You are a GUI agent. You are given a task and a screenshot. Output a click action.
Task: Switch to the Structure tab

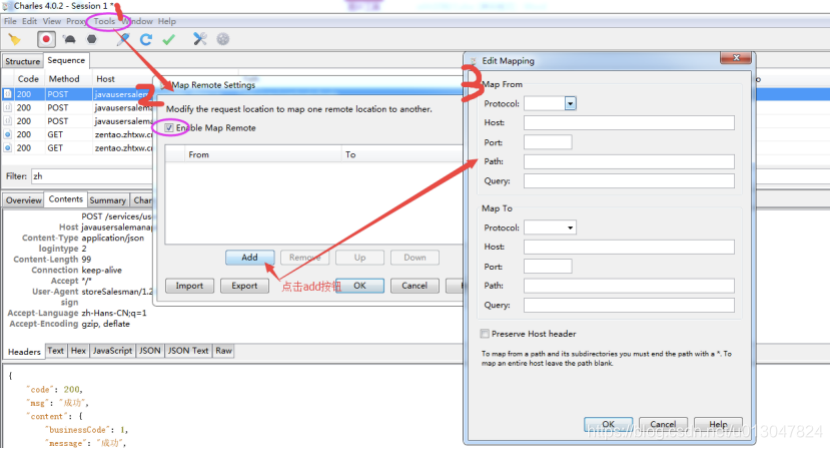(23, 61)
